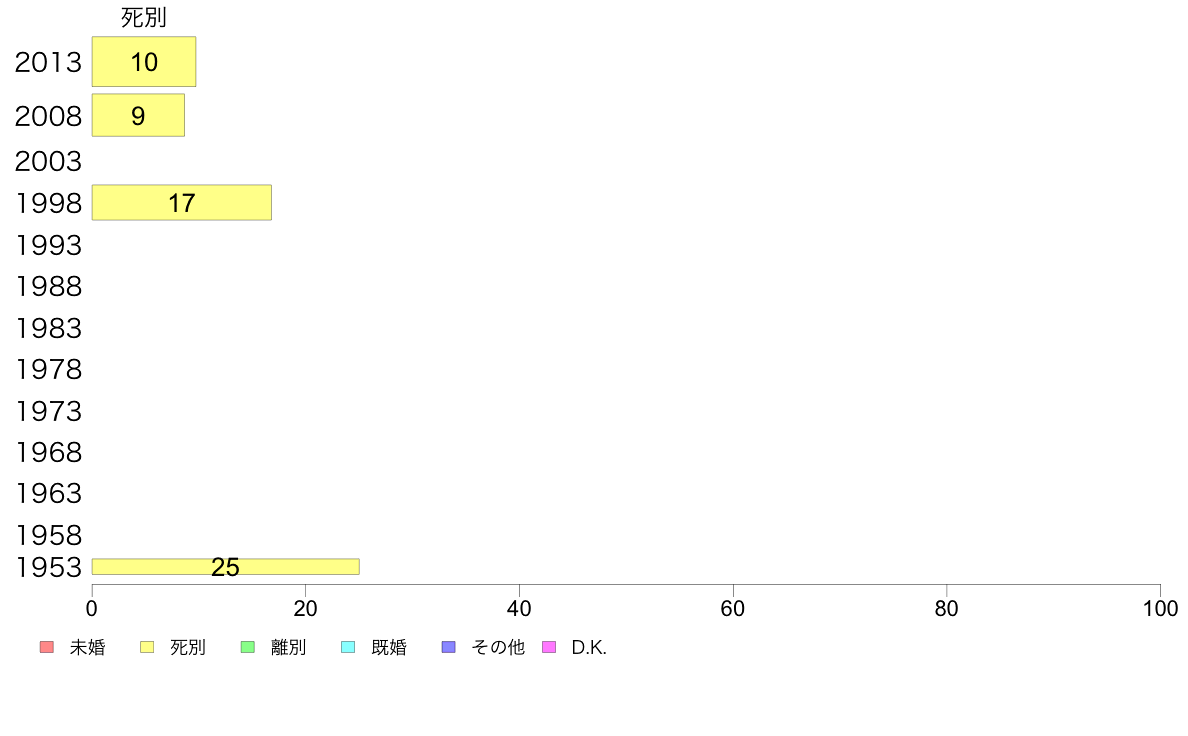Select the 1998 bar showing 17
The height and width of the screenshot is (736, 1188).
182,202
